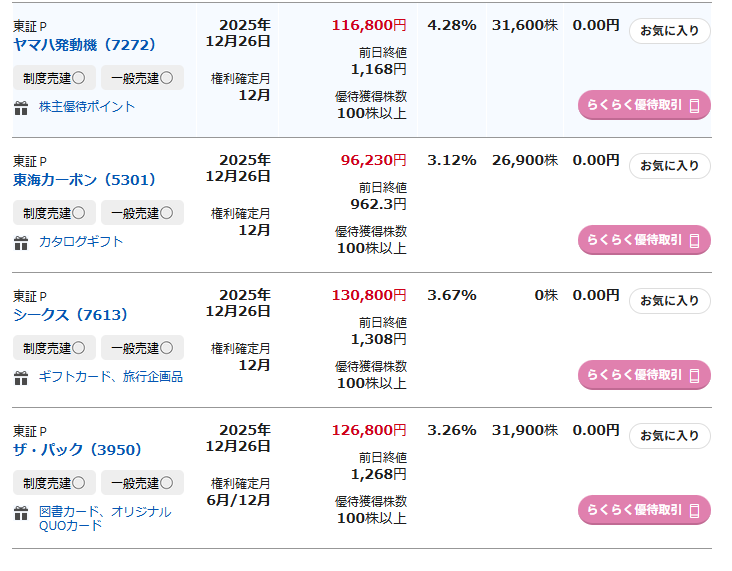Screen dimensions: 732x571
Task: Add 東海カーボン to お気に入り
Action: click(669, 166)
